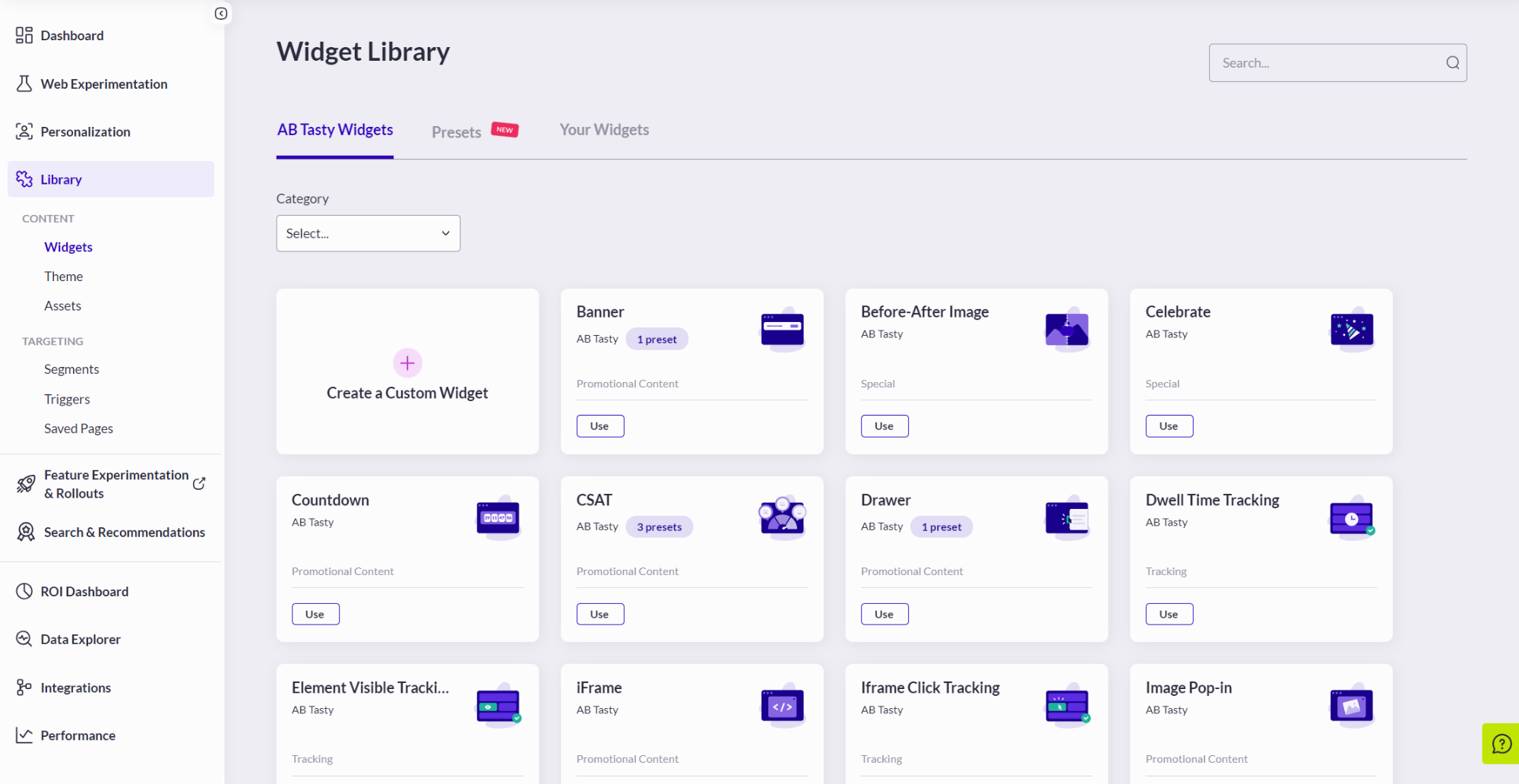Switch to the AB Tasty Widgets tab
The height and width of the screenshot is (784, 1519).
point(335,130)
